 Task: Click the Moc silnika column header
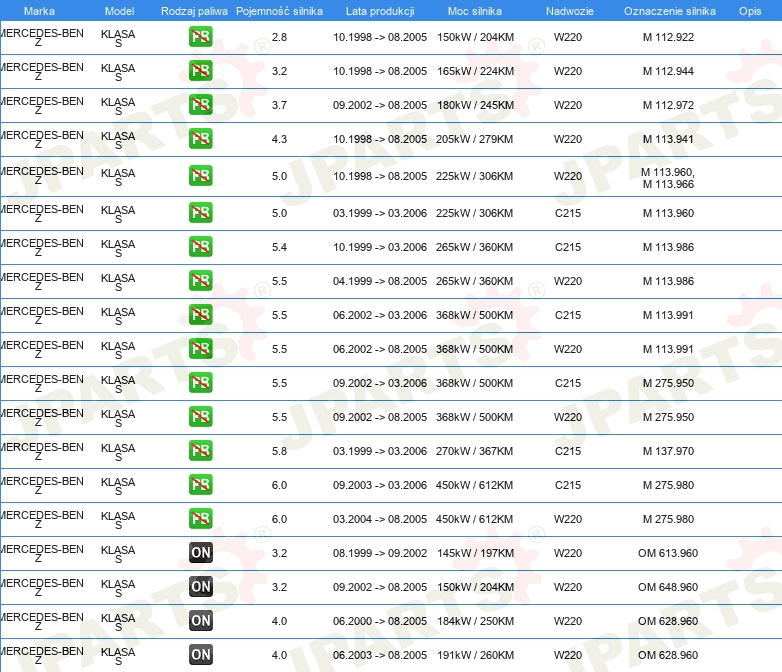coord(475,11)
